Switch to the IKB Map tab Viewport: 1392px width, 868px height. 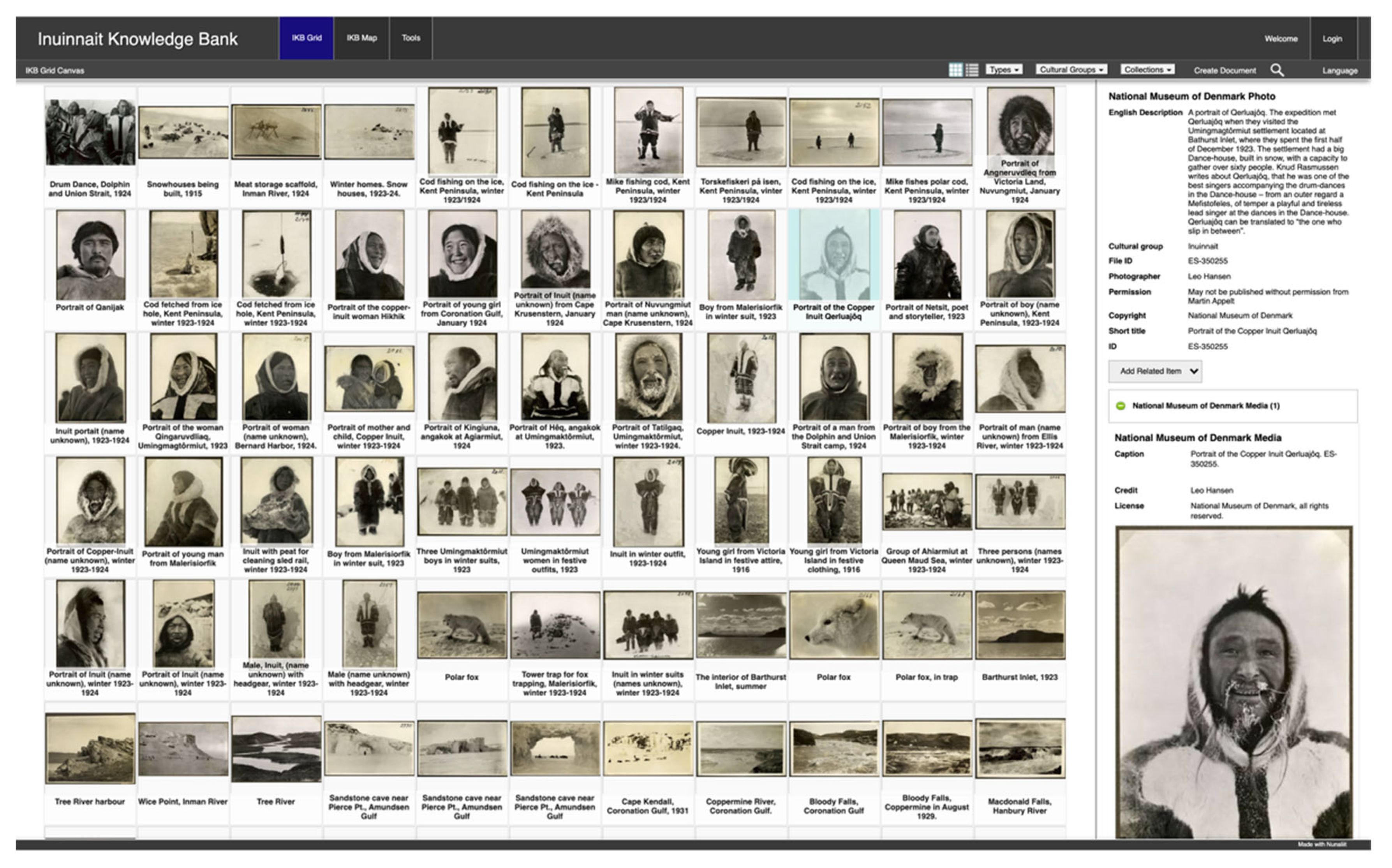point(362,38)
